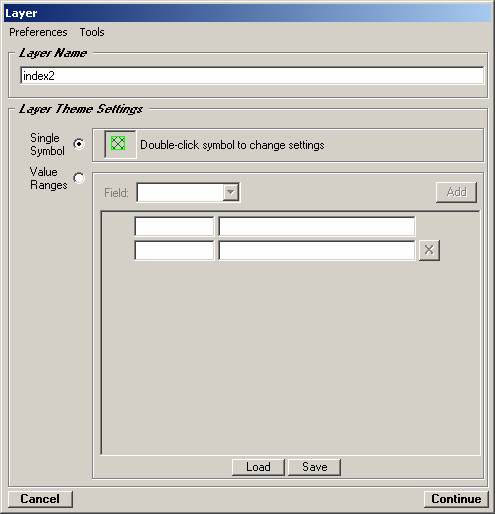Click the Add button

[x=456, y=192]
